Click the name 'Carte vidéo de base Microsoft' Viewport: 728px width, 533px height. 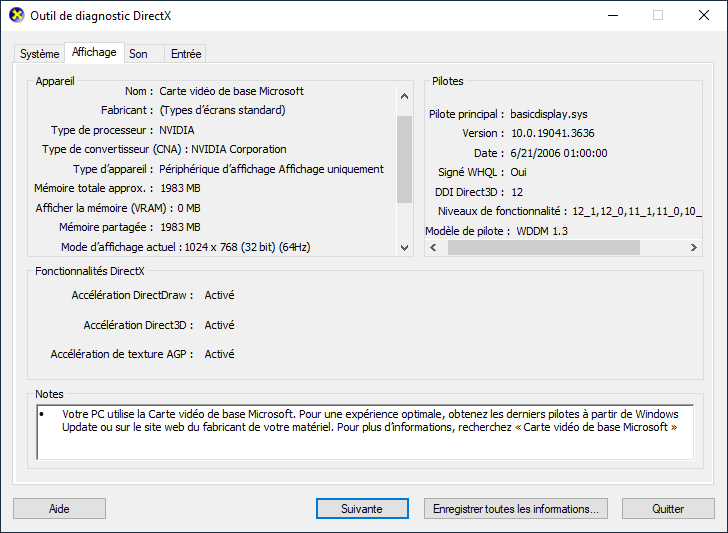(231, 91)
